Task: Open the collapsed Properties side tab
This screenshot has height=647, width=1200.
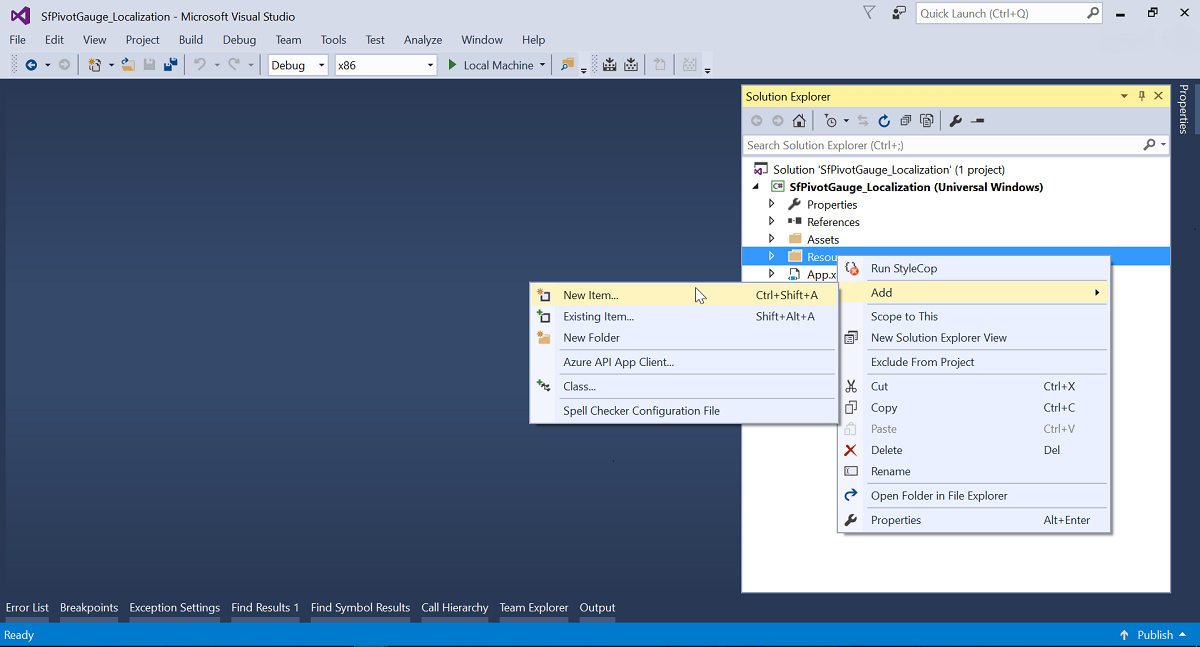Action: 1183,109
